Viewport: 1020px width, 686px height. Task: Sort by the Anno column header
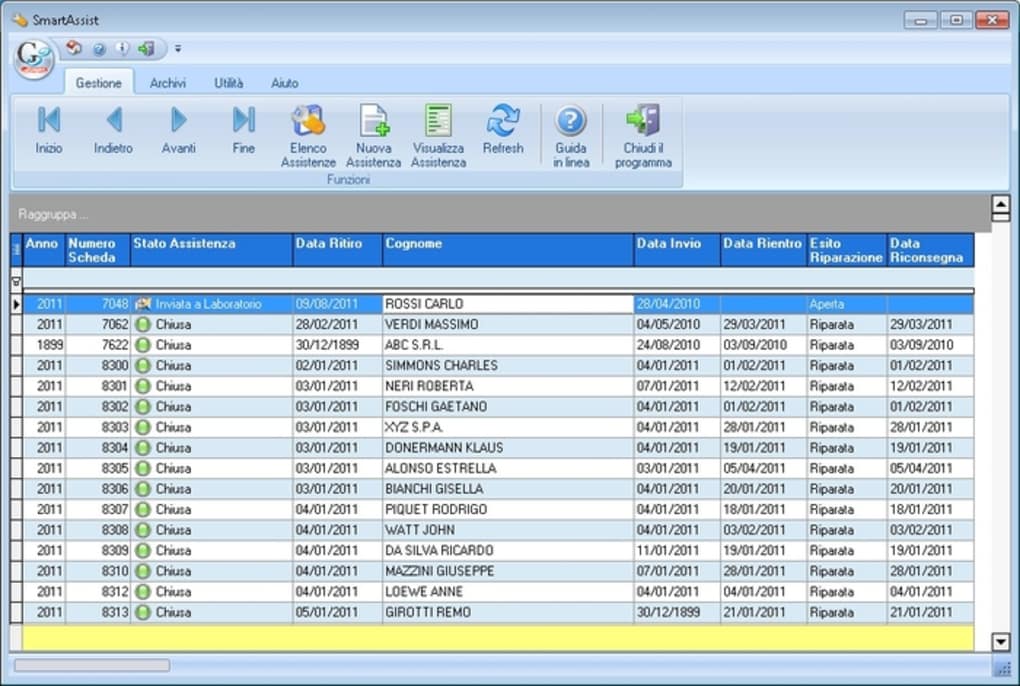click(44, 250)
